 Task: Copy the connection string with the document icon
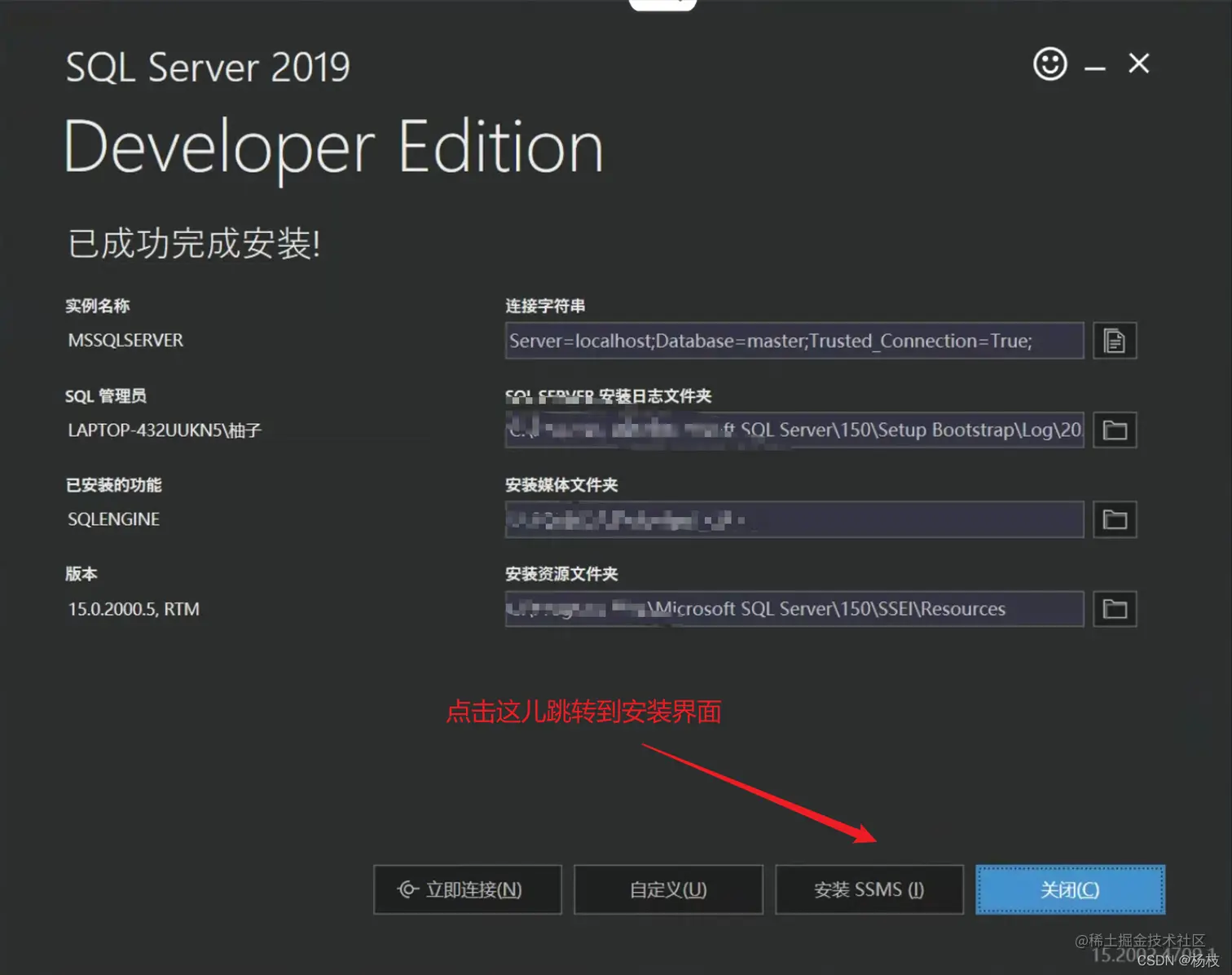click(x=1115, y=341)
